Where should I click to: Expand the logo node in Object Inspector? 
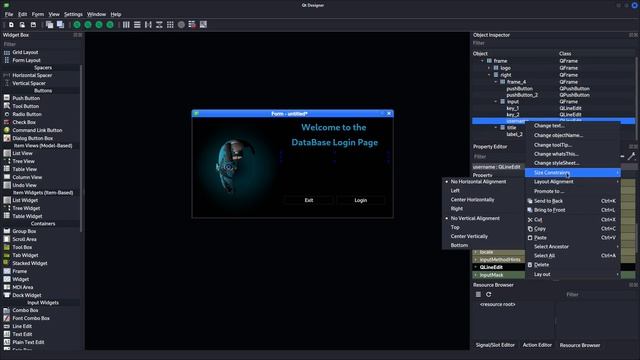[x=489, y=68]
